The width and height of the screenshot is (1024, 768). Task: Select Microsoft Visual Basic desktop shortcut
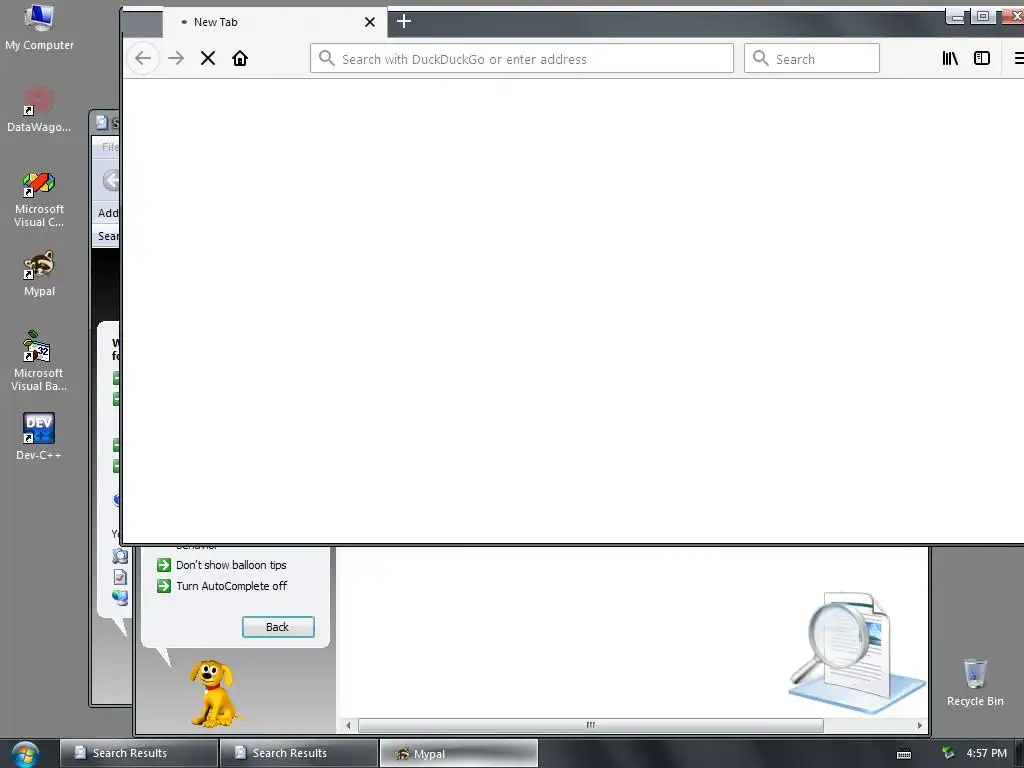click(x=39, y=362)
